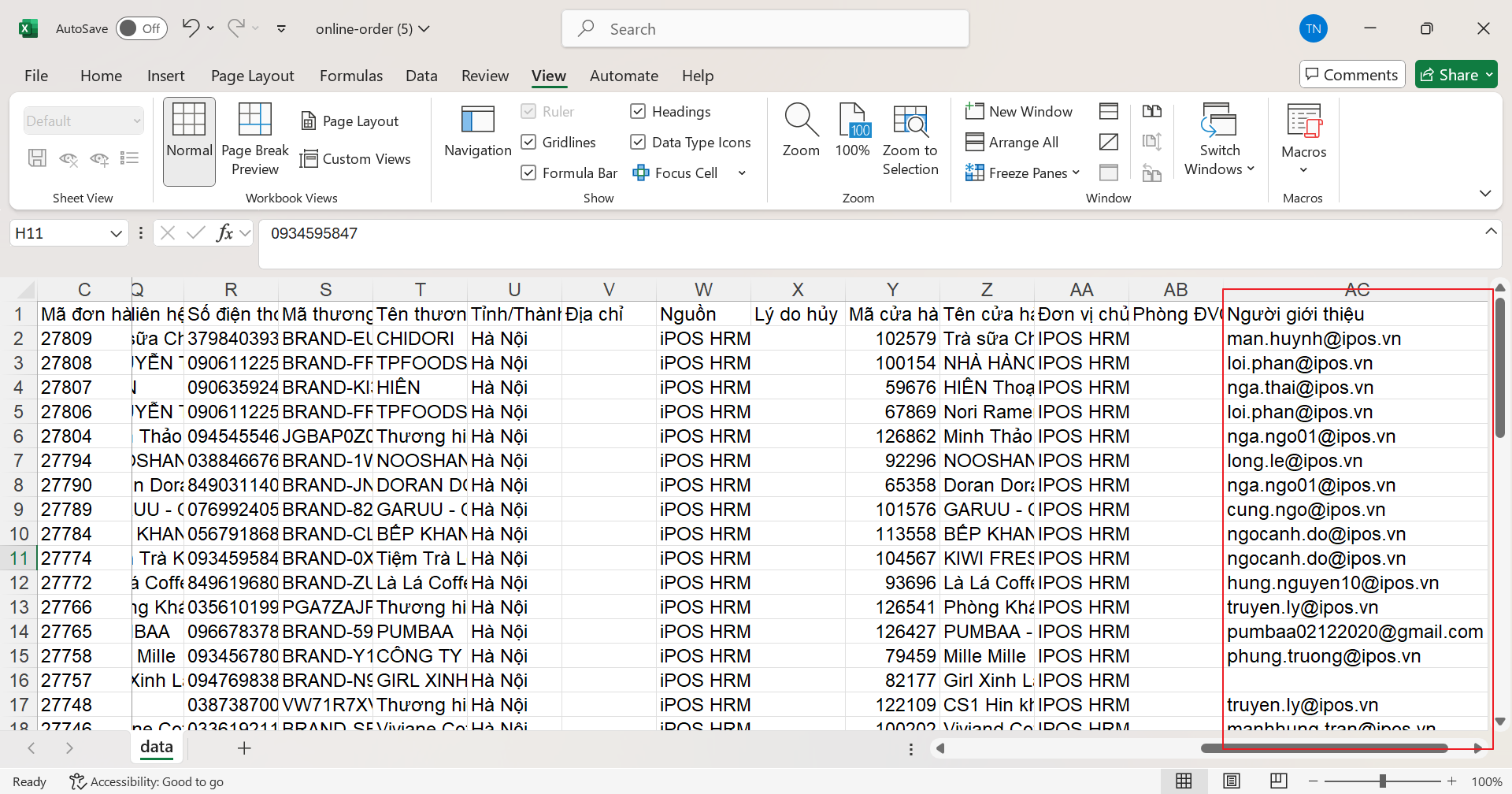Click the Excel app icon
The width and height of the screenshot is (1512, 794).
point(28,28)
